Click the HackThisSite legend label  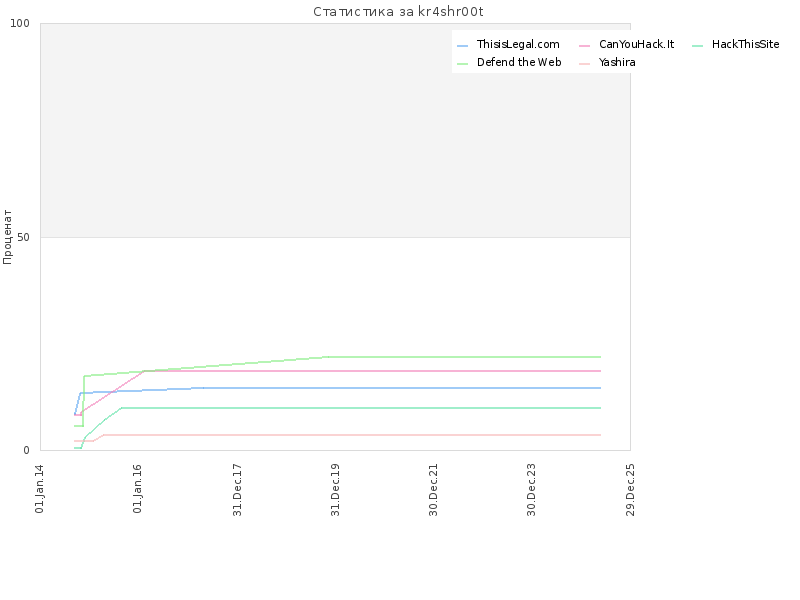745,45
